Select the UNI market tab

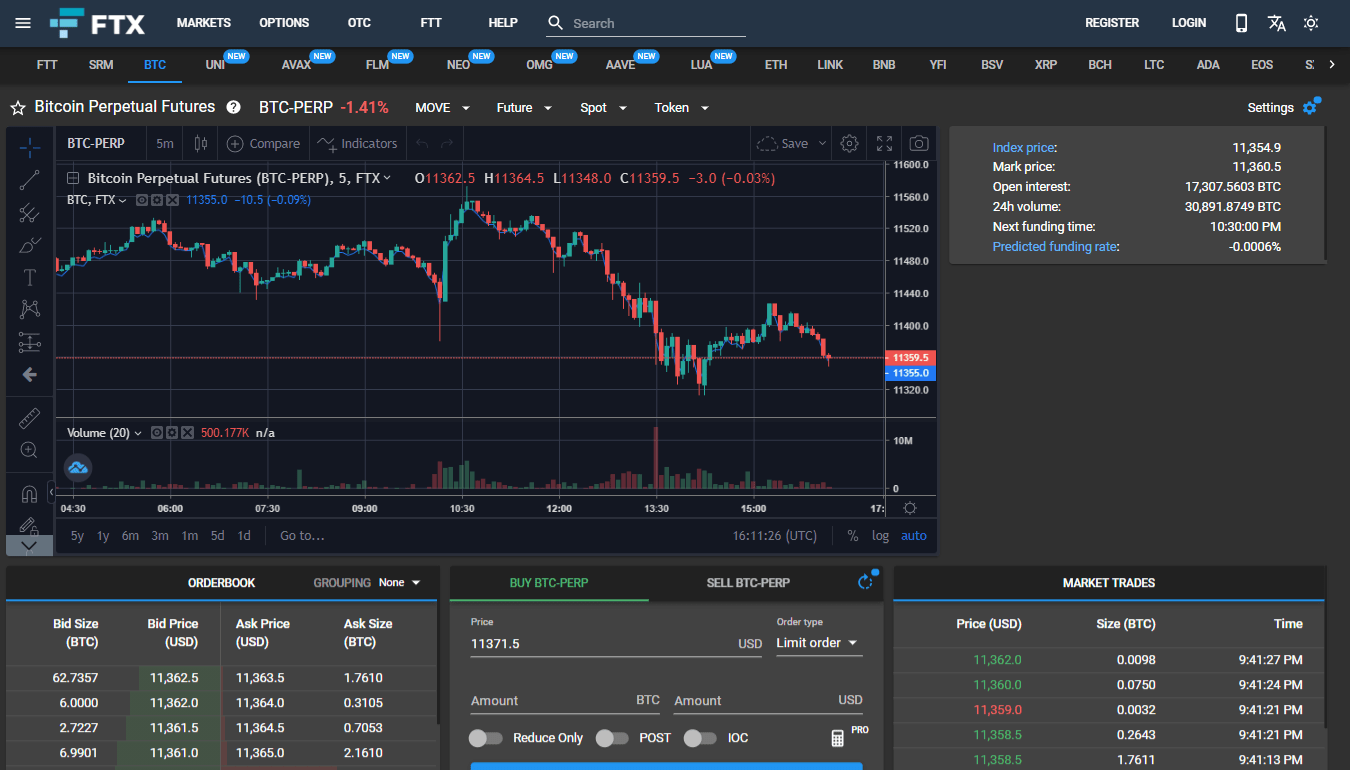pos(215,65)
